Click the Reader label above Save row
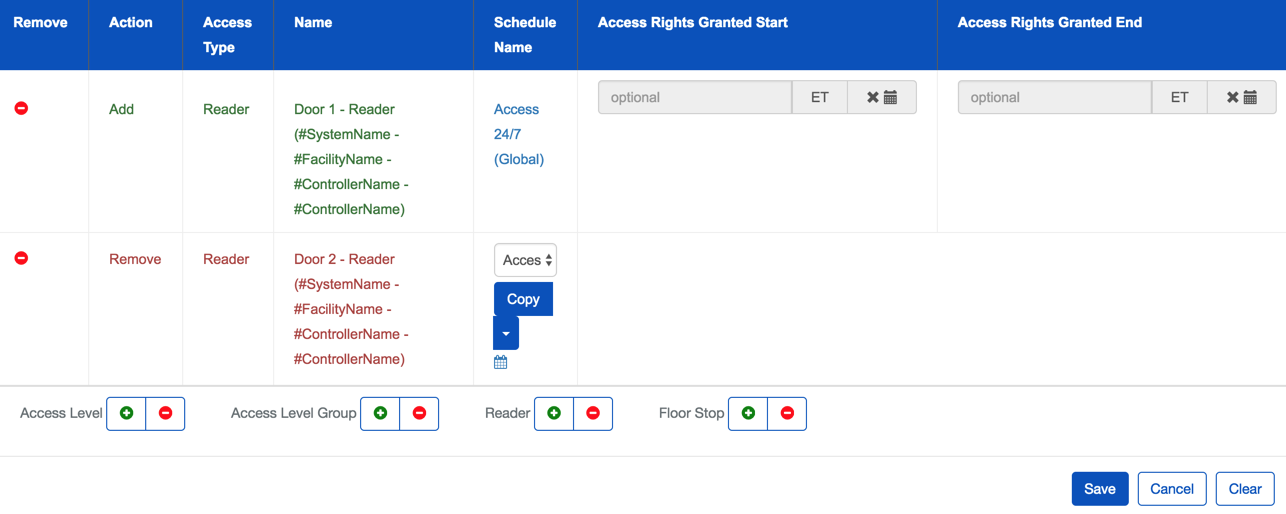 (507, 413)
